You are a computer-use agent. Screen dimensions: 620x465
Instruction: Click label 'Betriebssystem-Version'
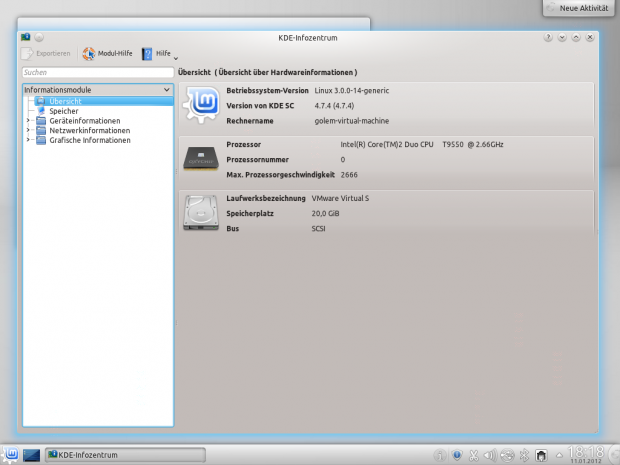pos(267,91)
